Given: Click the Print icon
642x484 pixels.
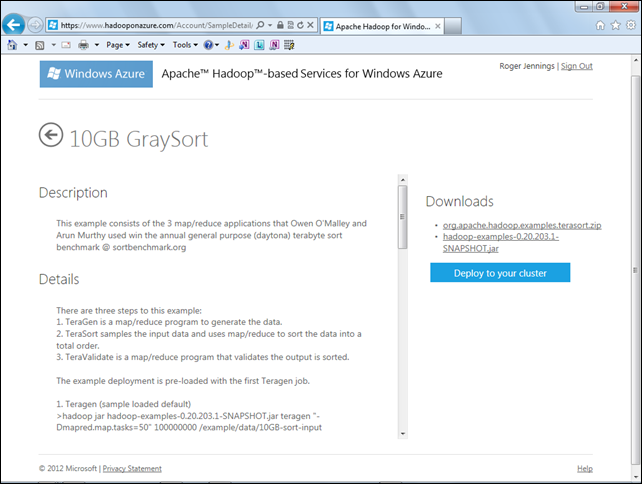Looking at the screenshot, I should point(83,45).
